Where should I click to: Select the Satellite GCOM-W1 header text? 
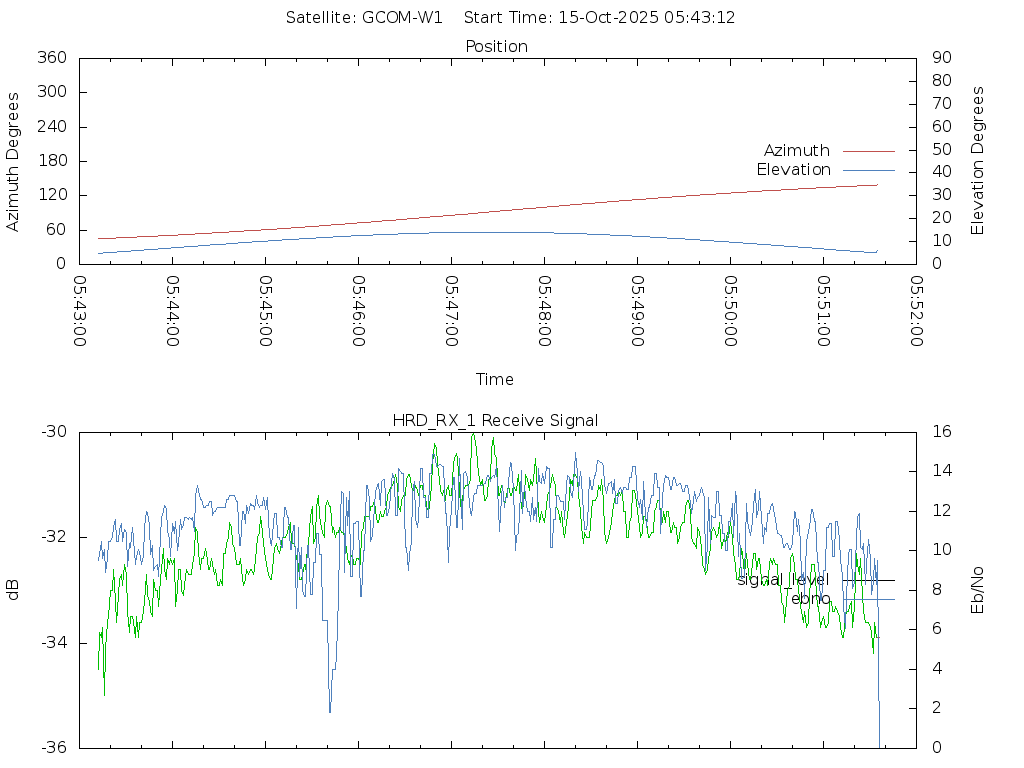pyautogui.click(x=364, y=17)
